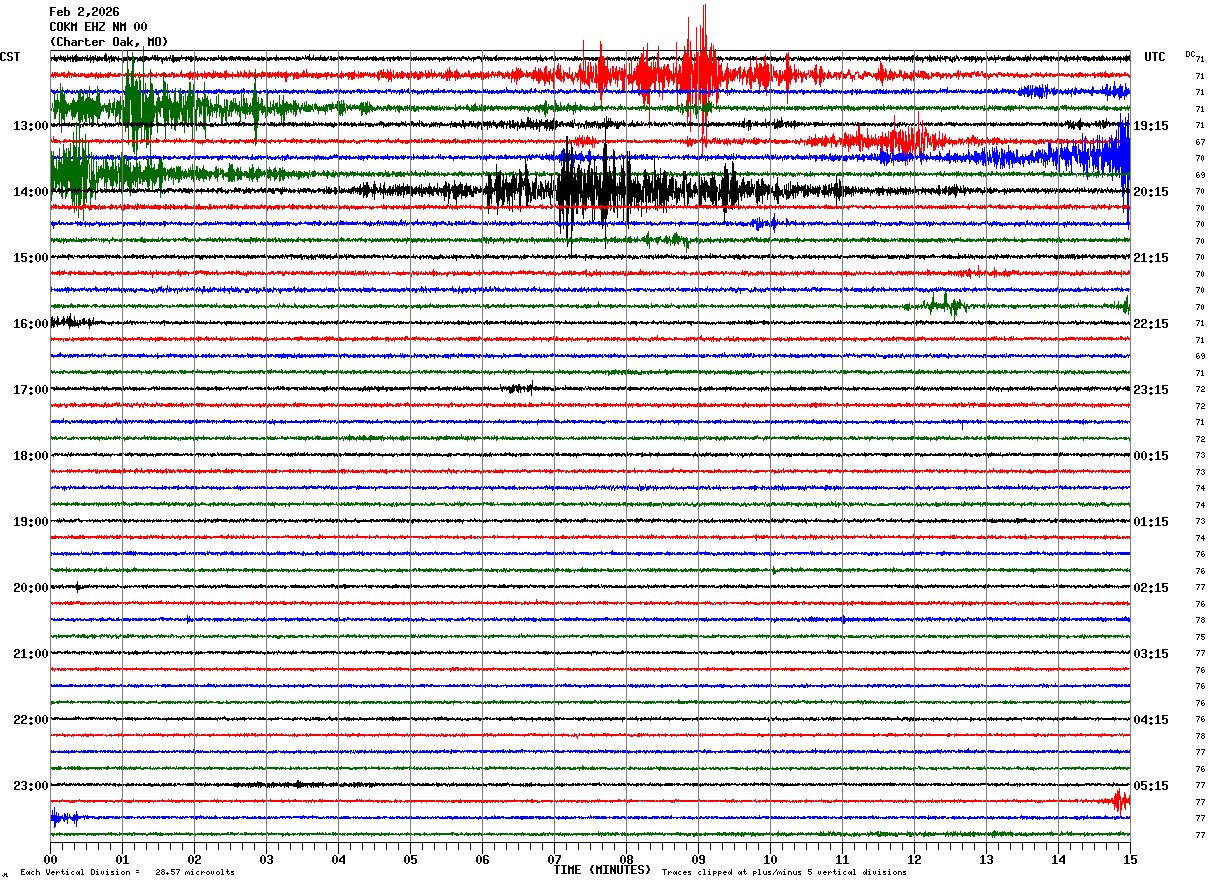The width and height of the screenshot is (1210, 886).
Task: Click the small red burst on 05:15 row
Action: pyautogui.click(x=1120, y=801)
